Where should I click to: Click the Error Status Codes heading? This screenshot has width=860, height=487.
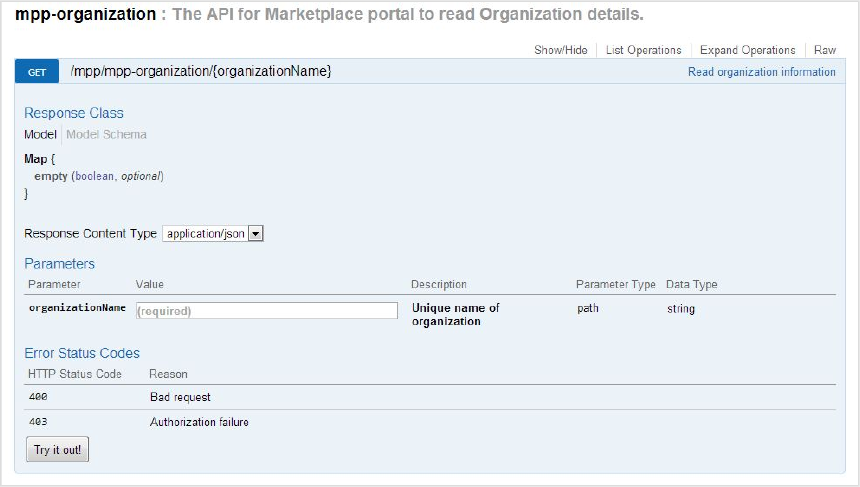pyautogui.click(x=82, y=353)
